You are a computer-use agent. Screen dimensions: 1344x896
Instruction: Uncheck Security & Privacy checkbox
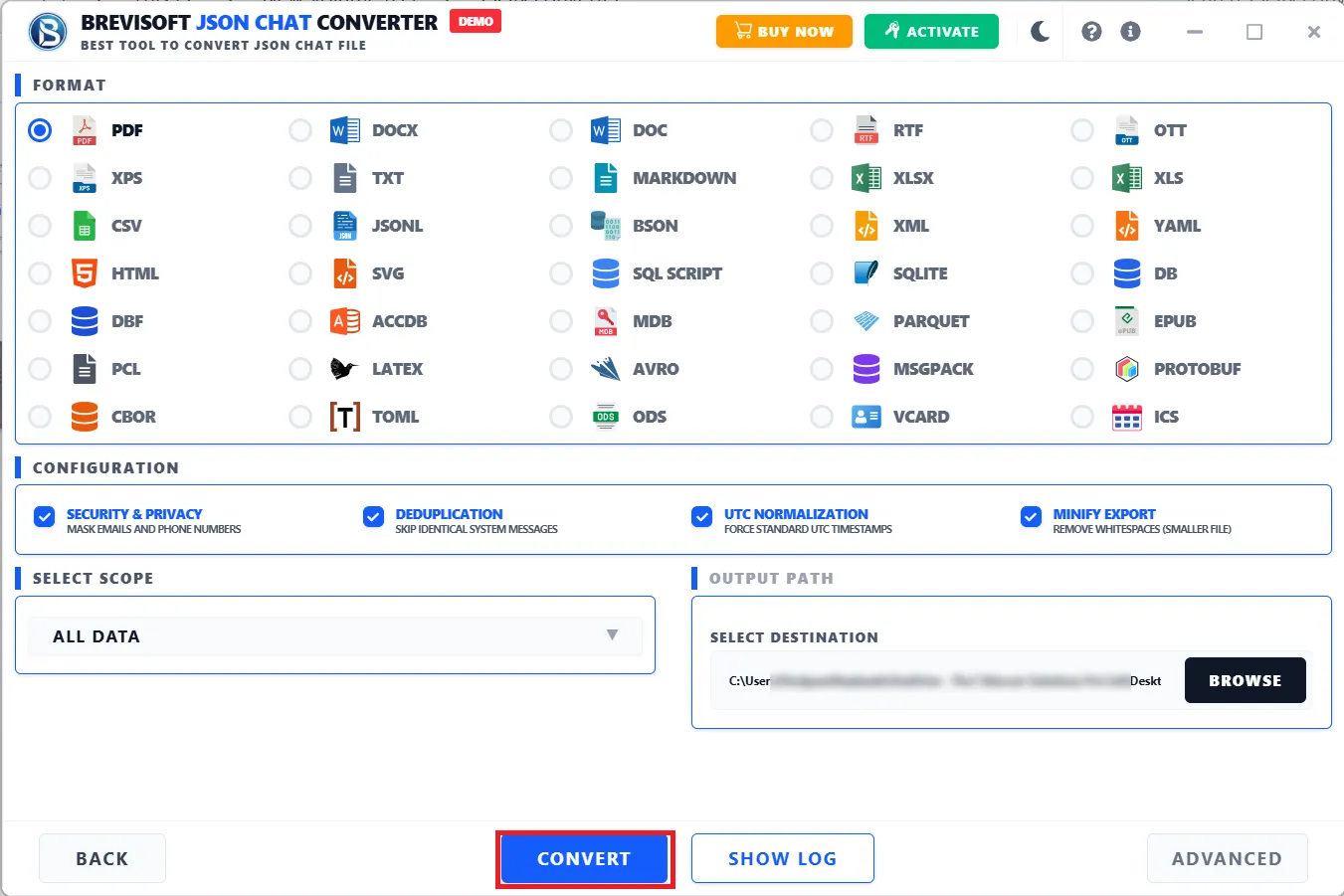point(44,516)
